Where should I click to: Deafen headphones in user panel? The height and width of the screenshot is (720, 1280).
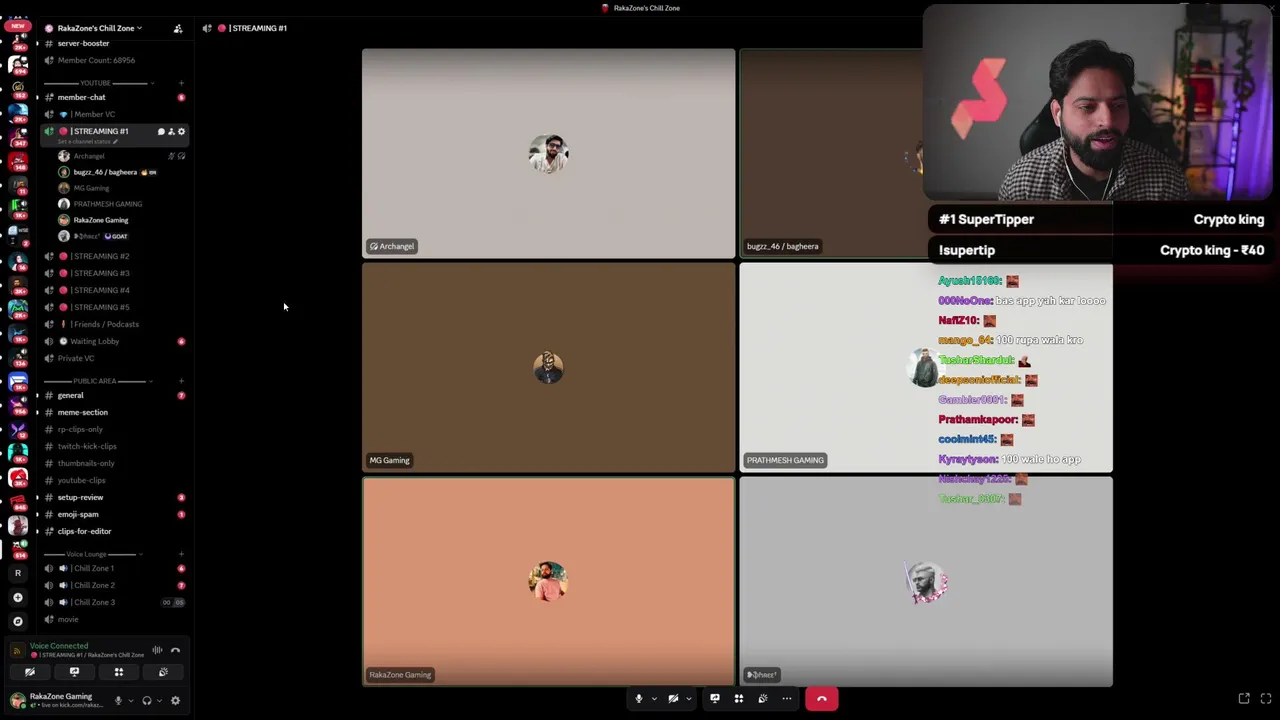(x=147, y=700)
